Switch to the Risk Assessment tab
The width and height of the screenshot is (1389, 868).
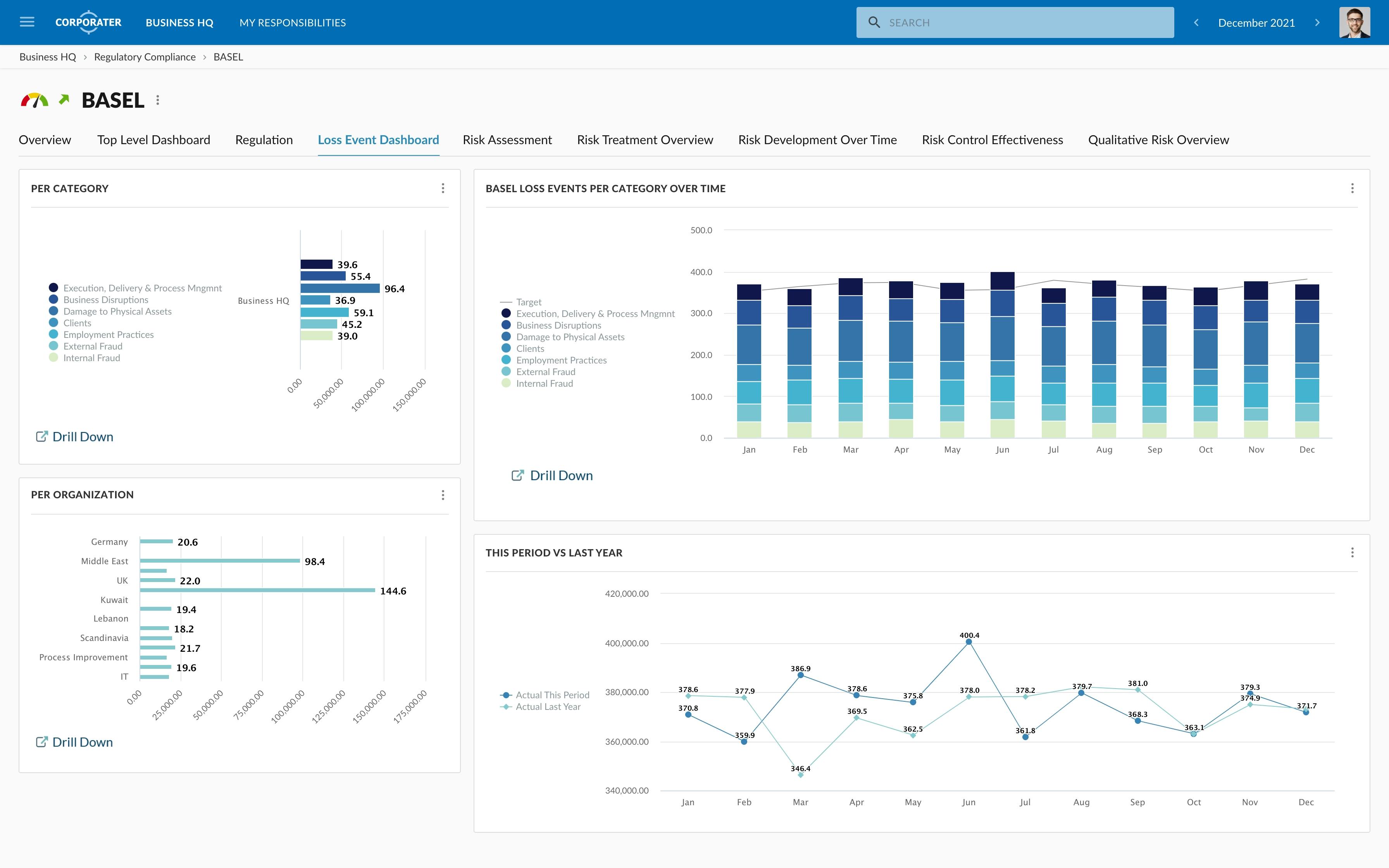click(x=507, y=139)
